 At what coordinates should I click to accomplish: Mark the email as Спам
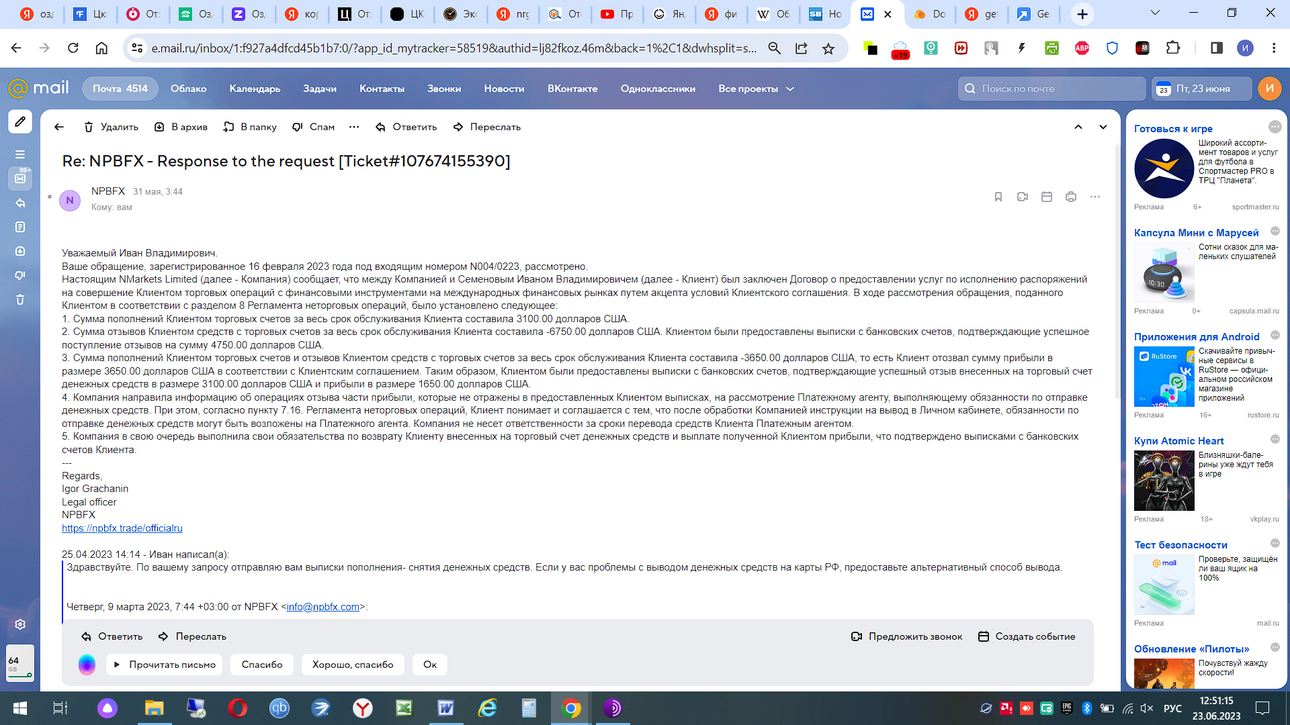[314, 127]
